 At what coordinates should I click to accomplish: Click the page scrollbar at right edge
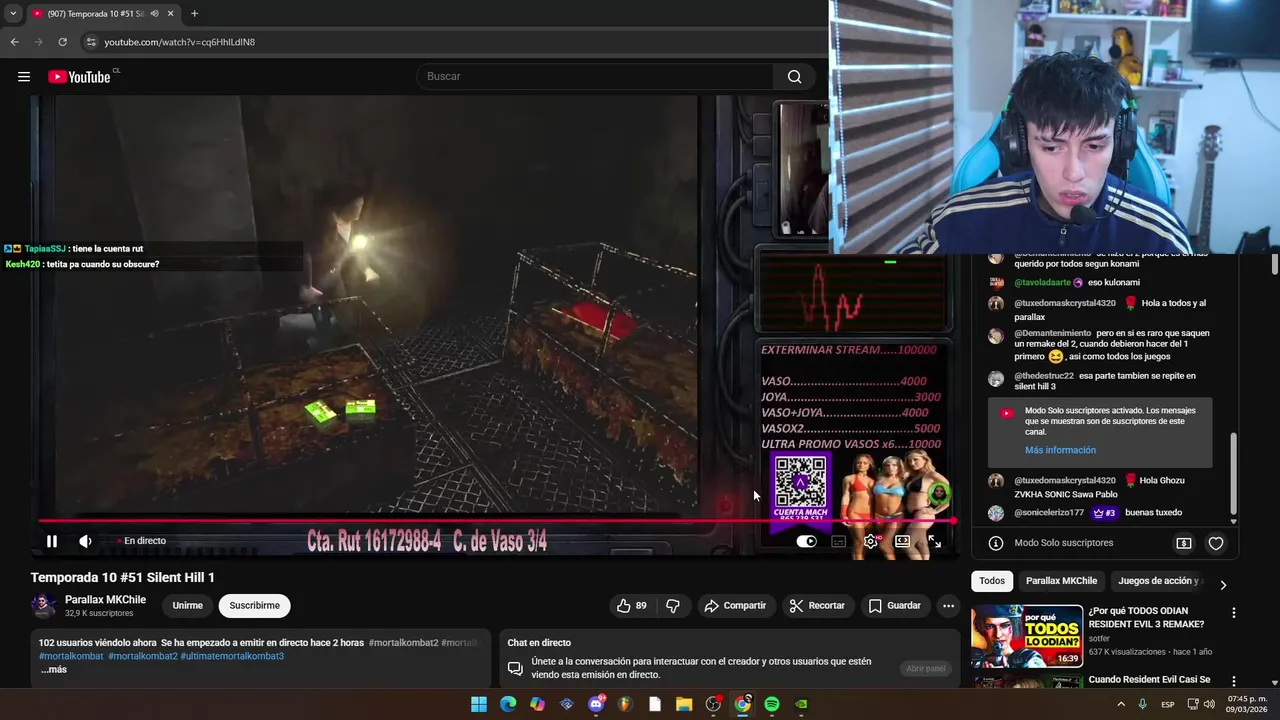[x=1275, y=264]
